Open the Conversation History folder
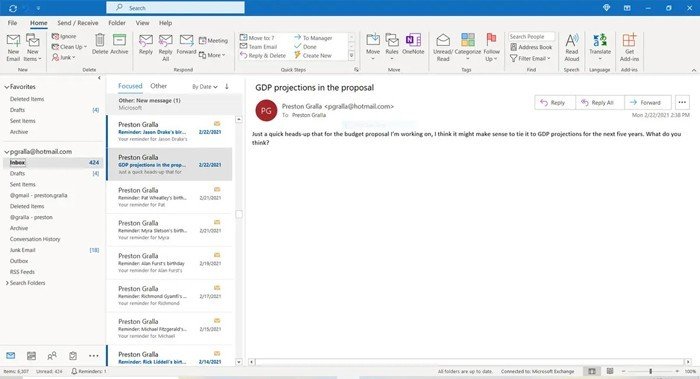 tap(35, 239)
